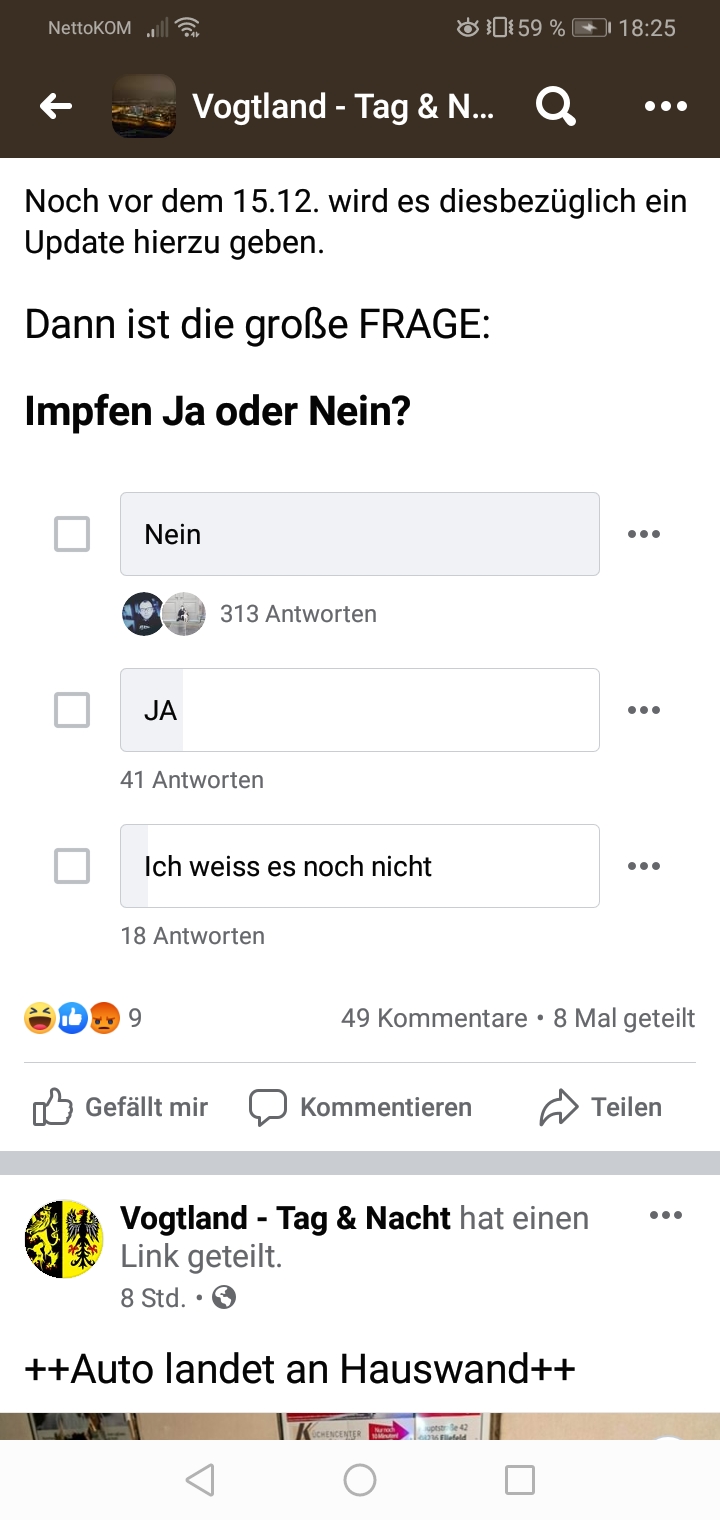This screenshot has height=1520, width=720.
Task: Open the 49 Kommentare list
Action: 434,1018
